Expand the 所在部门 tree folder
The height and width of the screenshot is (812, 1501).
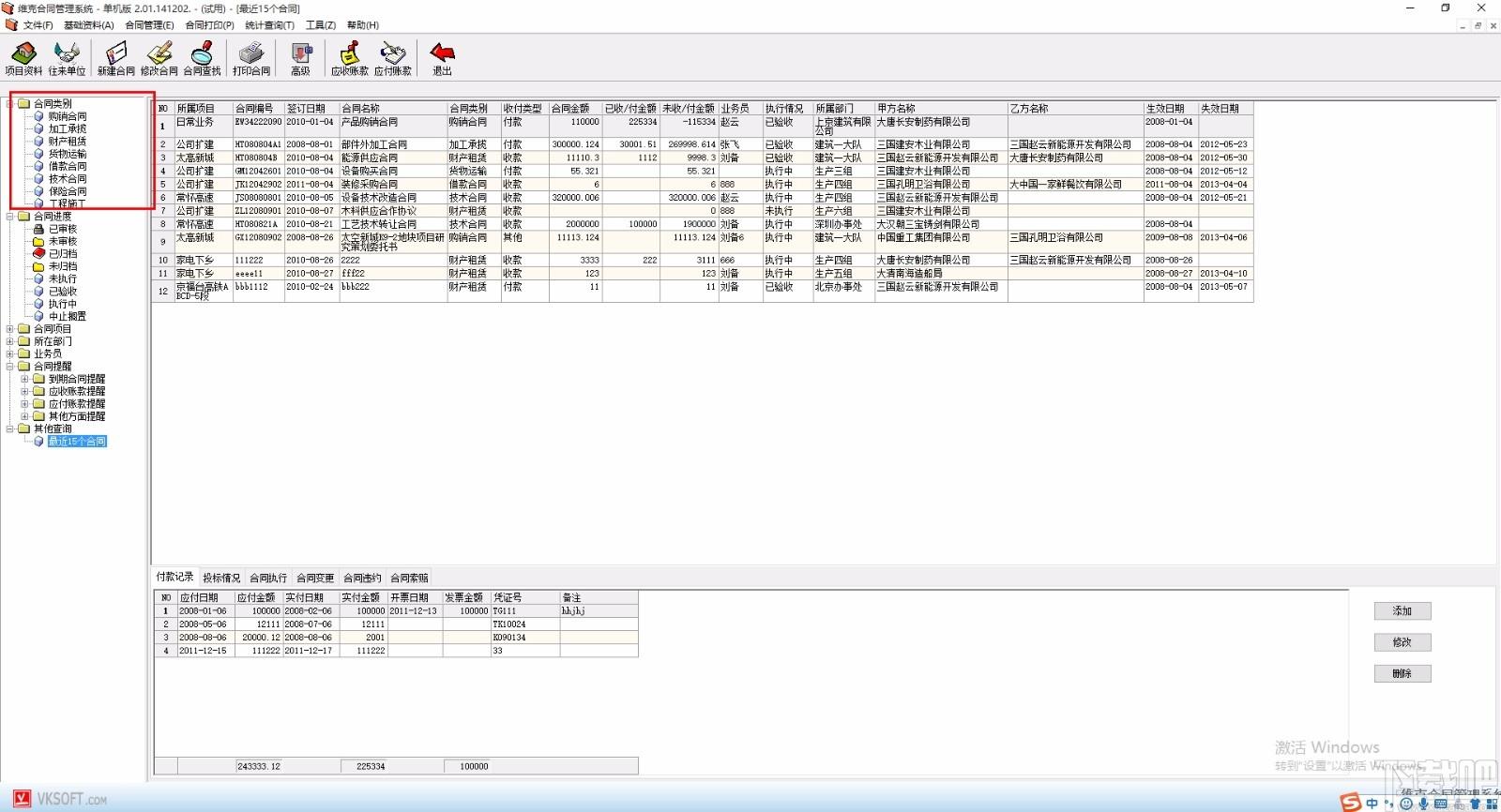(x=10, y=341)
